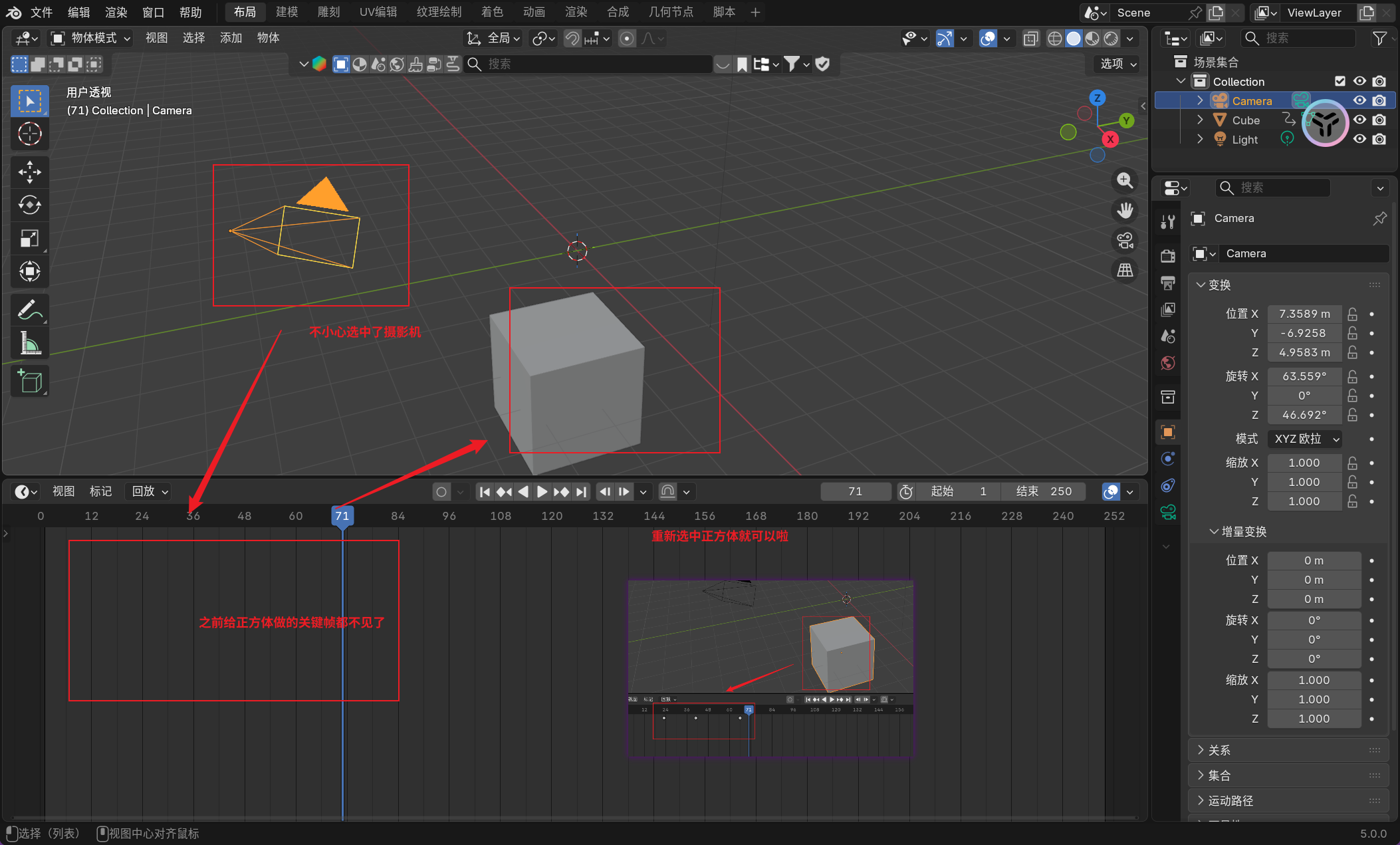
Task: Select the Measure tool
Action: (x=29, y=343)
